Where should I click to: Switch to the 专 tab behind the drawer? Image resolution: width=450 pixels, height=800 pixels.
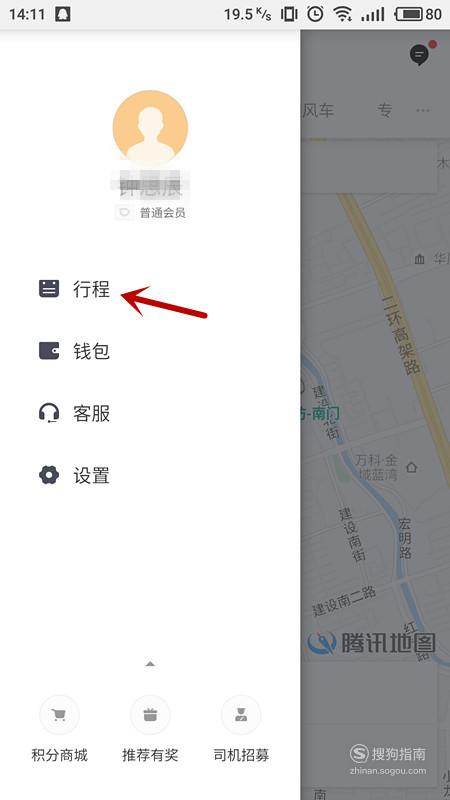tap(385, 110)
